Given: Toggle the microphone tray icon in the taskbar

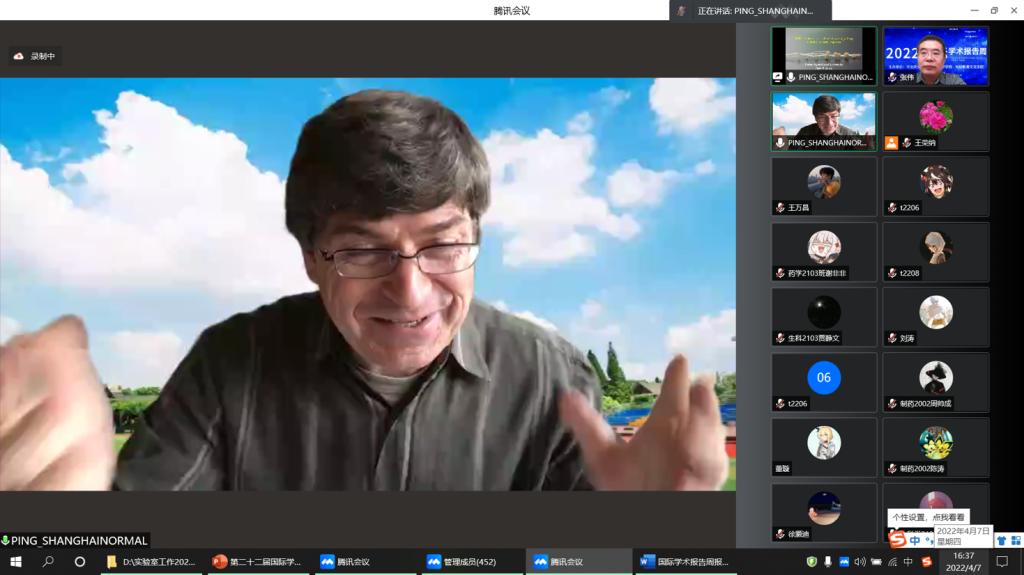Looking at the screenshot, I should (828, 562).
